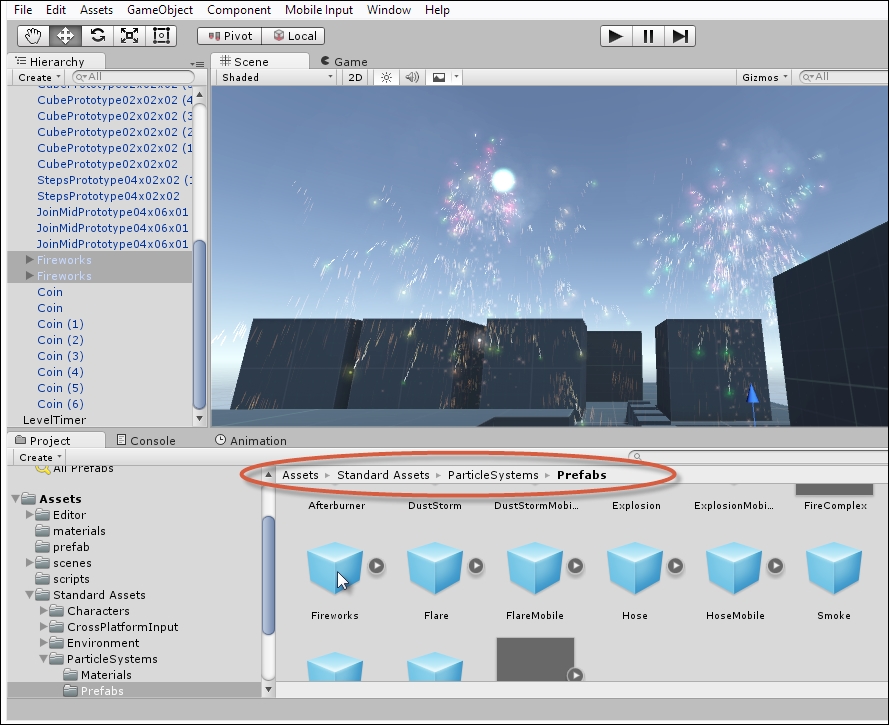Switch to the Game tab
The width and height of the screenshot is (889, 725).
coord(343,61)
